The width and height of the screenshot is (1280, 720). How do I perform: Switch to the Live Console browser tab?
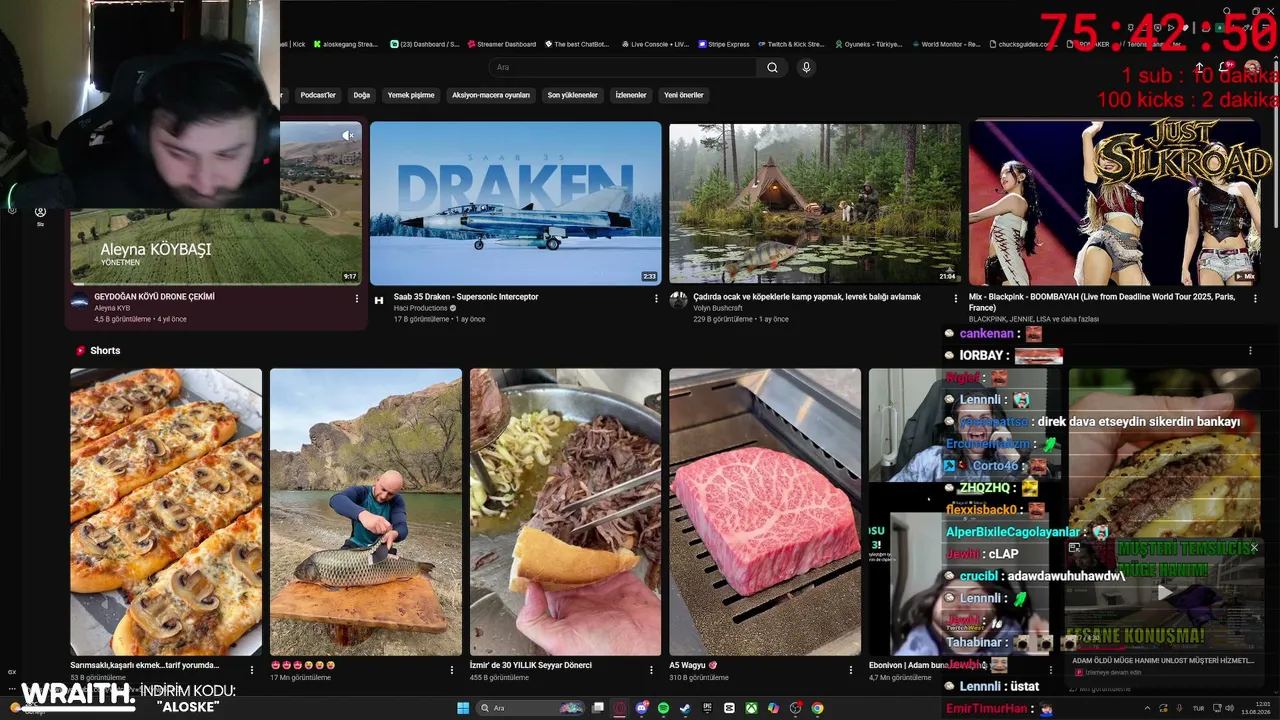654,44
